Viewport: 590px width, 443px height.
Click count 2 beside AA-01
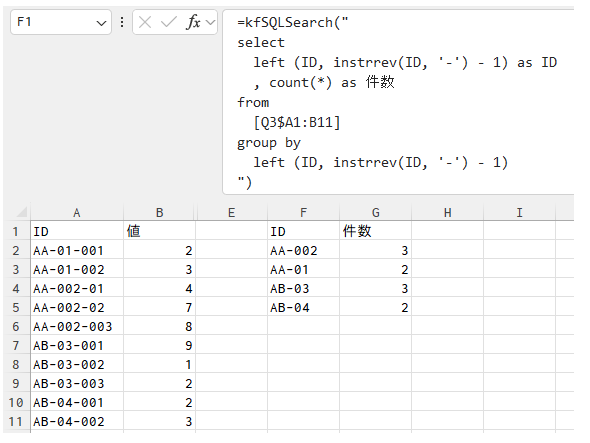[x=376, y=269]
